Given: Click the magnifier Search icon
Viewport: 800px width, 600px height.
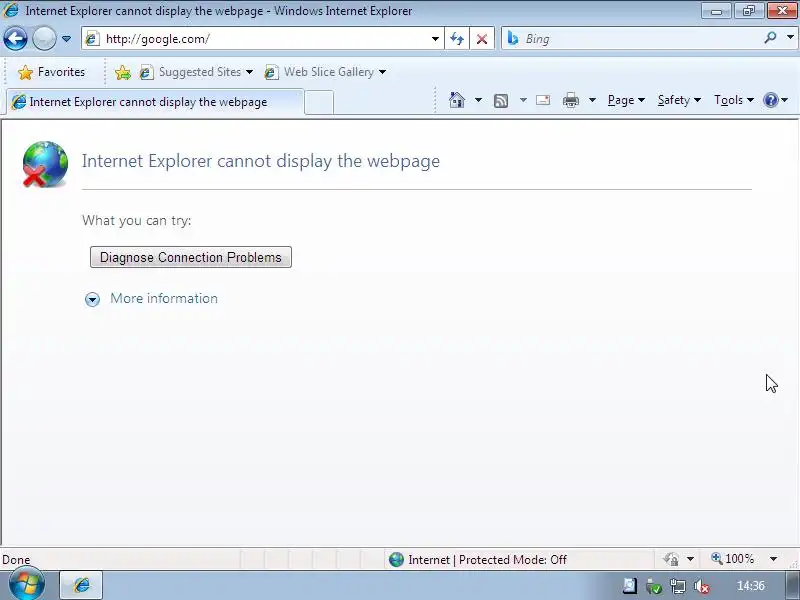Looking at the screenshot, I should click(770, 38).
